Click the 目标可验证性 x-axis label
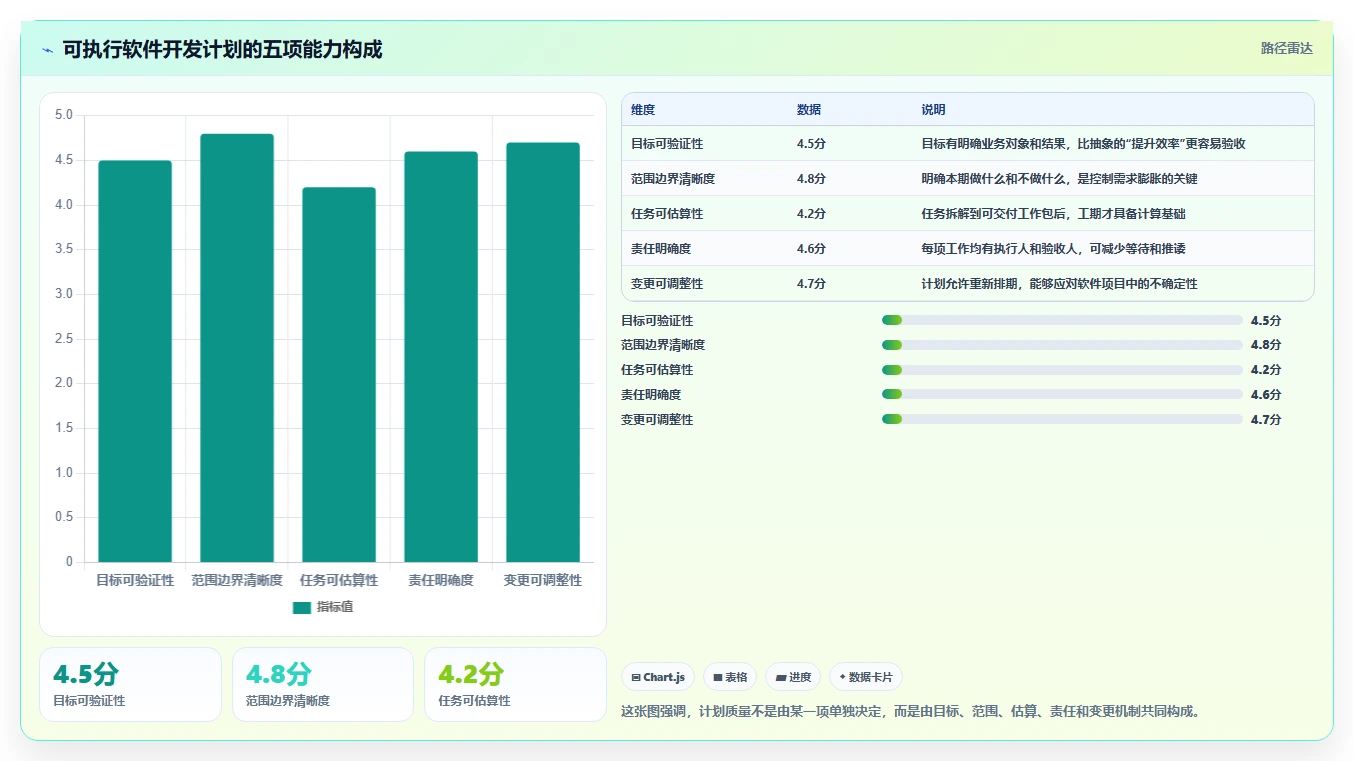Image resolution: width=1354 pixels, height=761 pixels. pos(135,580)
